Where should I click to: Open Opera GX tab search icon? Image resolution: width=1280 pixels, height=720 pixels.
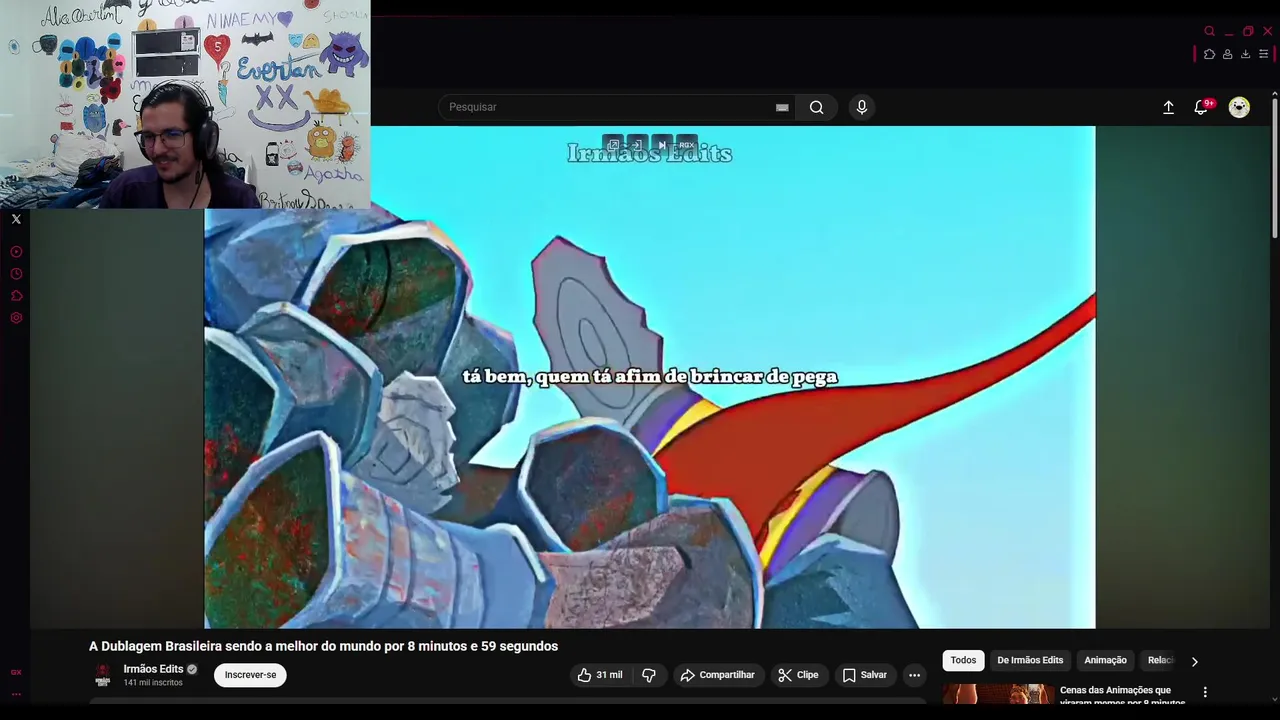pyautogui.click(x=1209, y=31)
